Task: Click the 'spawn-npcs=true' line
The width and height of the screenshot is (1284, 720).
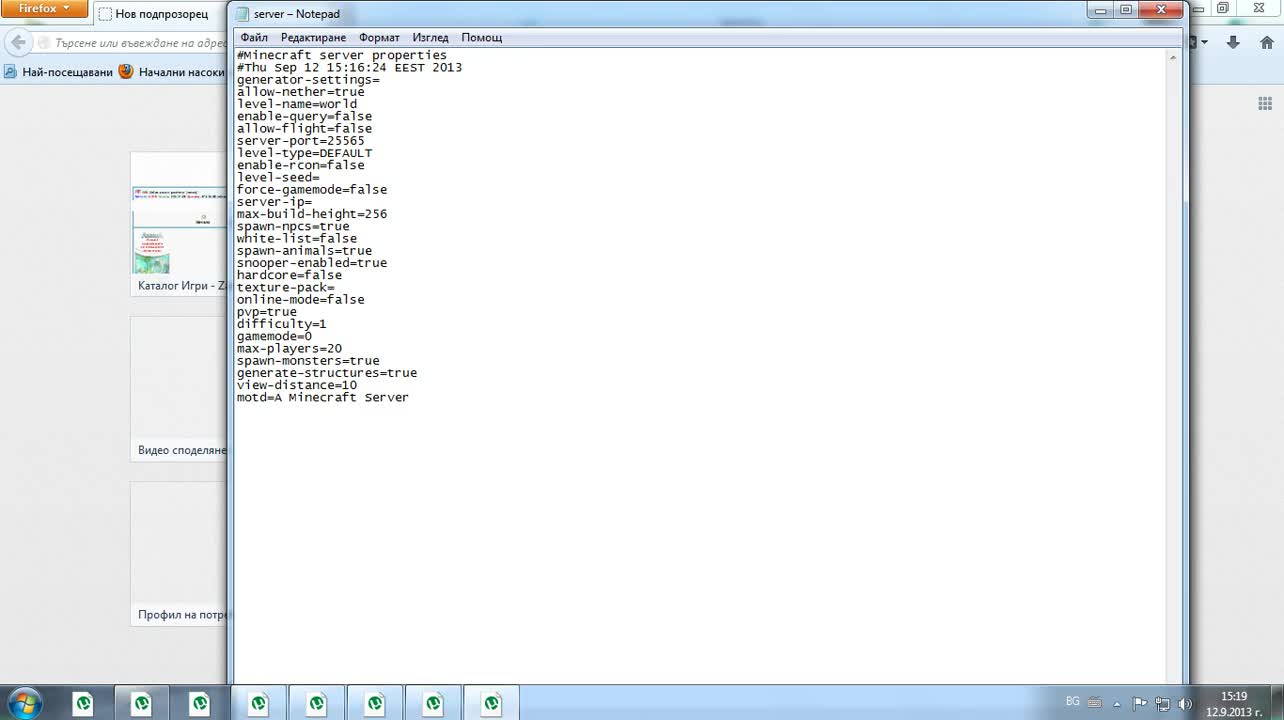Action: (x=293, y=226)
